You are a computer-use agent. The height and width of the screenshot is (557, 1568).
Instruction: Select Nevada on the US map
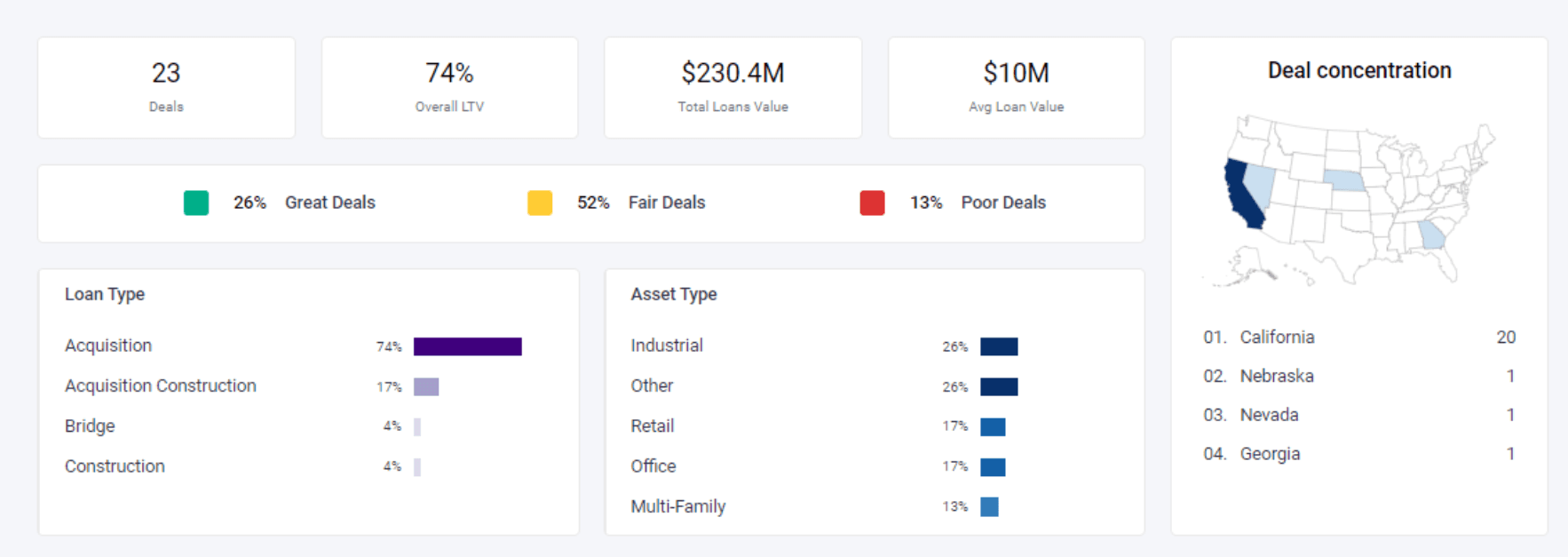click(x=1261, y=182)
